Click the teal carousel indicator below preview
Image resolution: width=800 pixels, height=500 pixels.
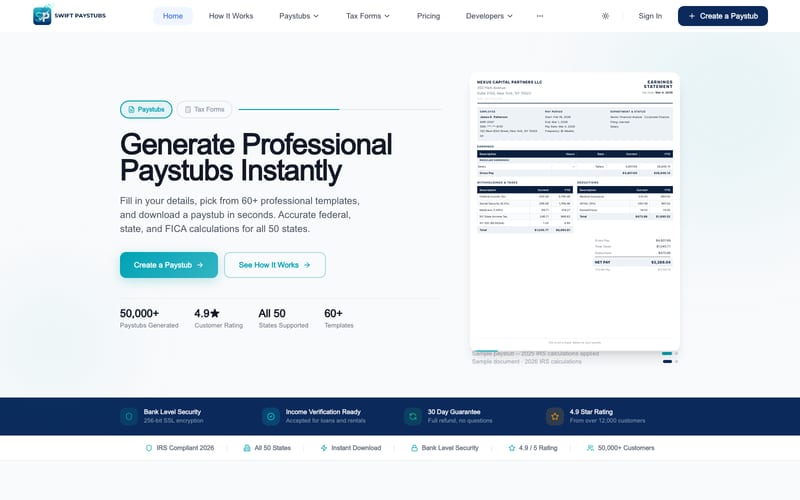pyautogui.click(x=666, y=353)
